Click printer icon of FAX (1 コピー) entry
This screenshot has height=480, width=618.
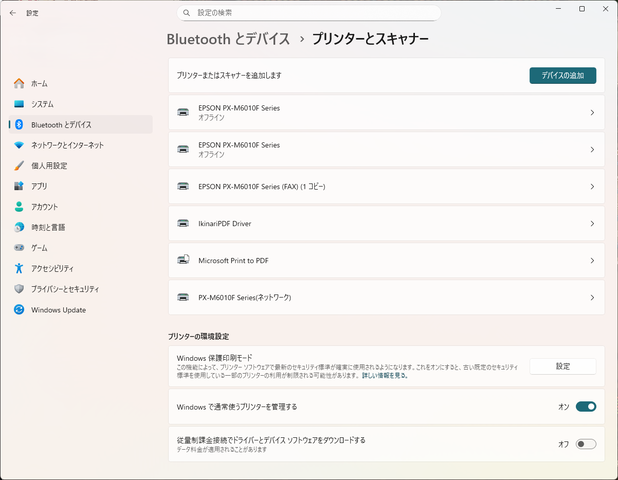[183, 186]
